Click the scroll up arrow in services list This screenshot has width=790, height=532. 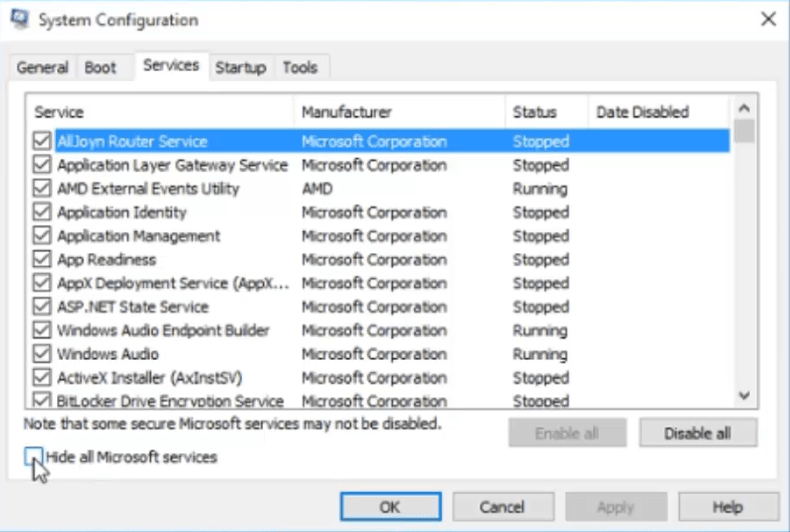pos(744,107)
